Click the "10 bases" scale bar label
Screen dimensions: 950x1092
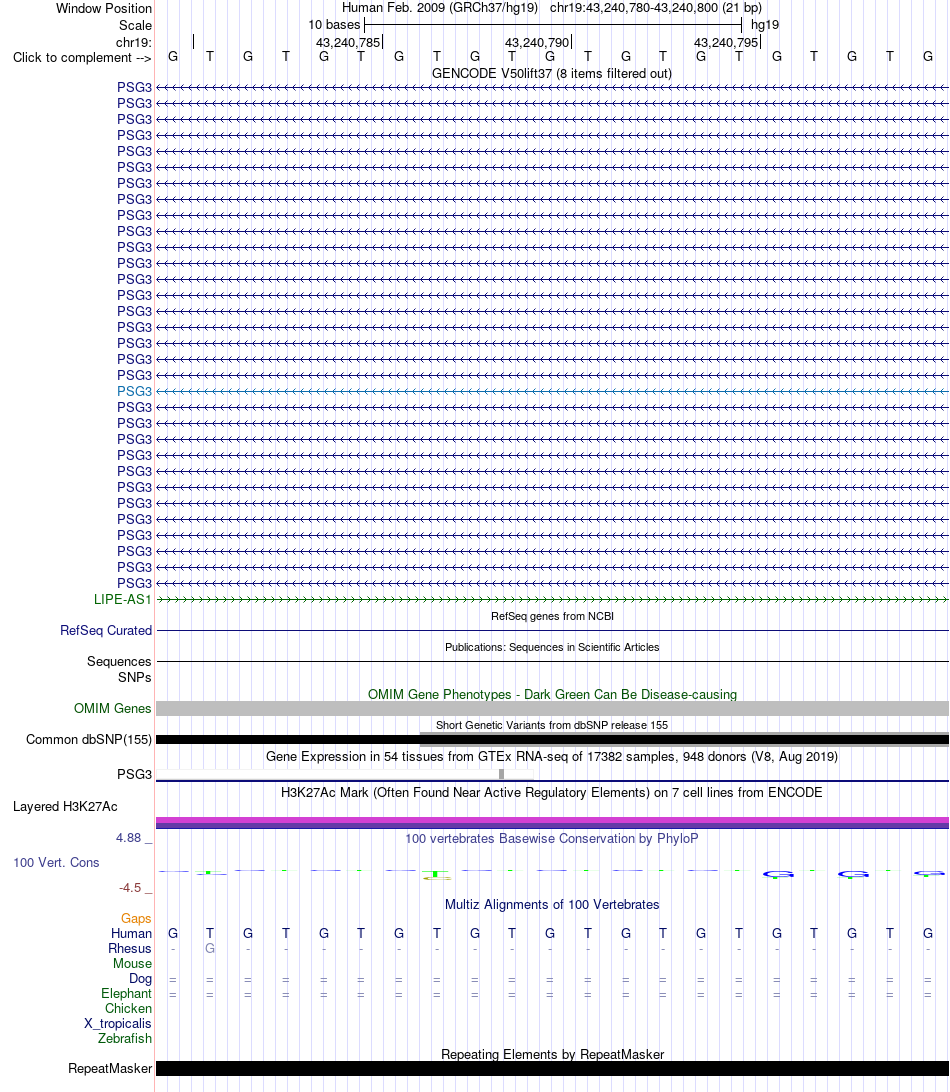334,24
